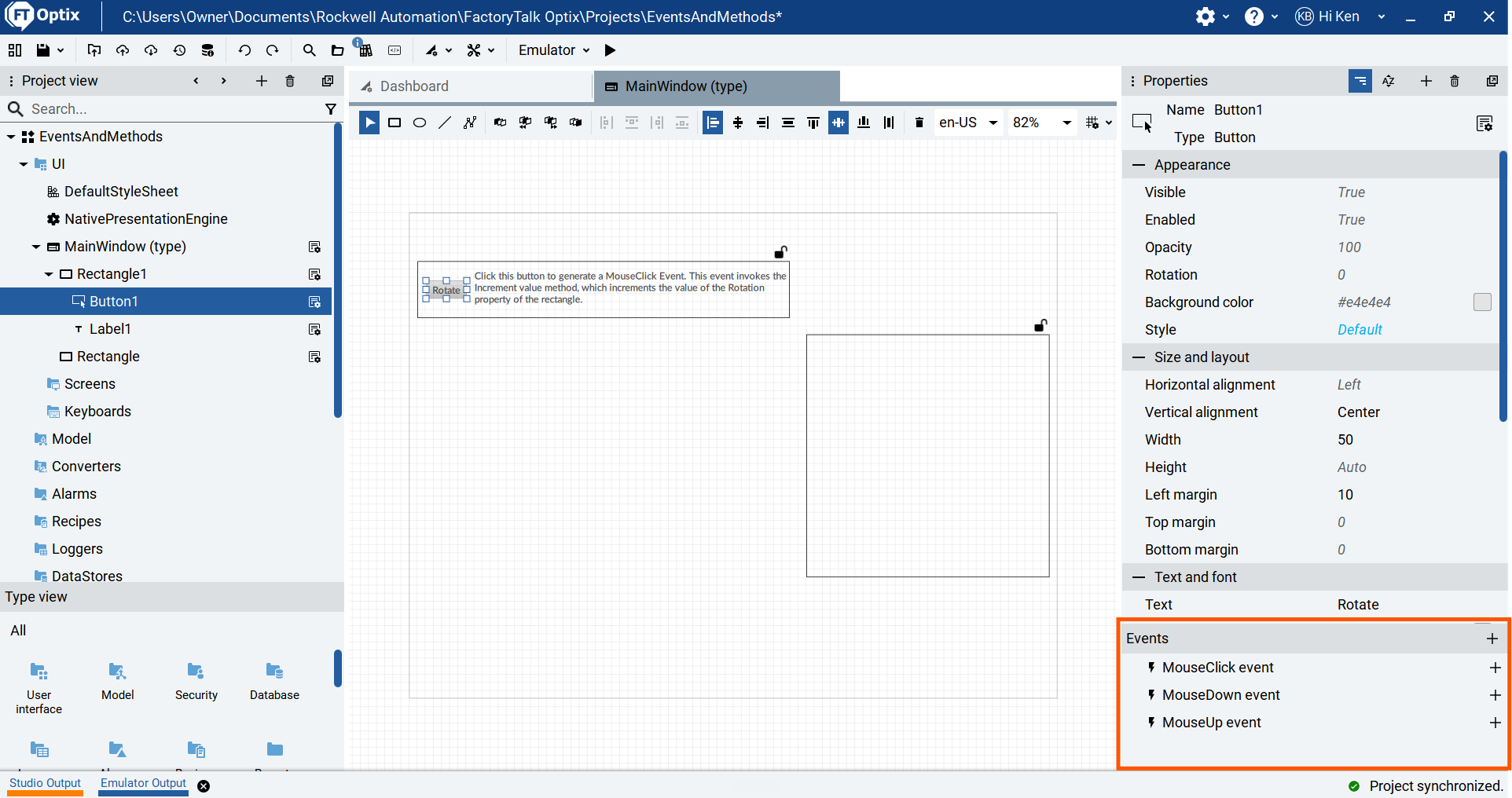Viewport: 1512px width, 798px height.
Task: Click the dashboard layout icon in main toolbar
Action: [14, 50]
